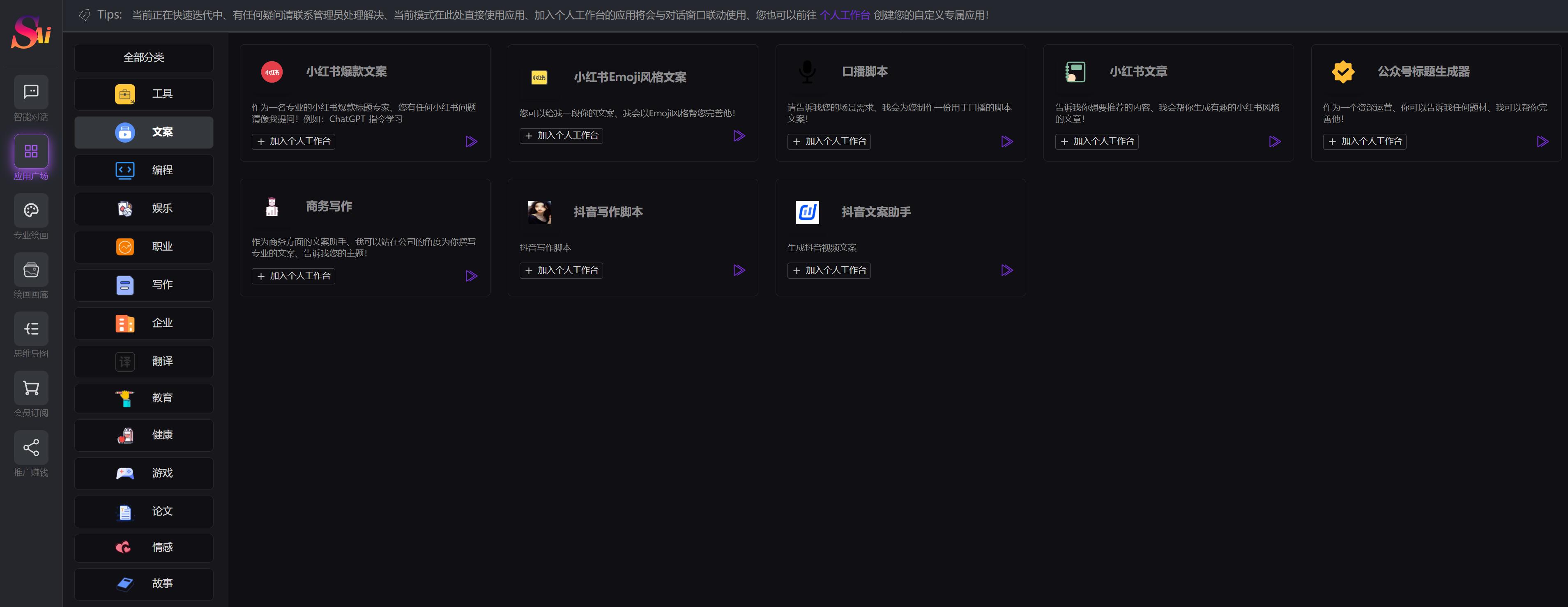Run 抖音写作脚本 with its play arrow
1568x607 pixels.
pyautogui.click(x=739, y=270)
